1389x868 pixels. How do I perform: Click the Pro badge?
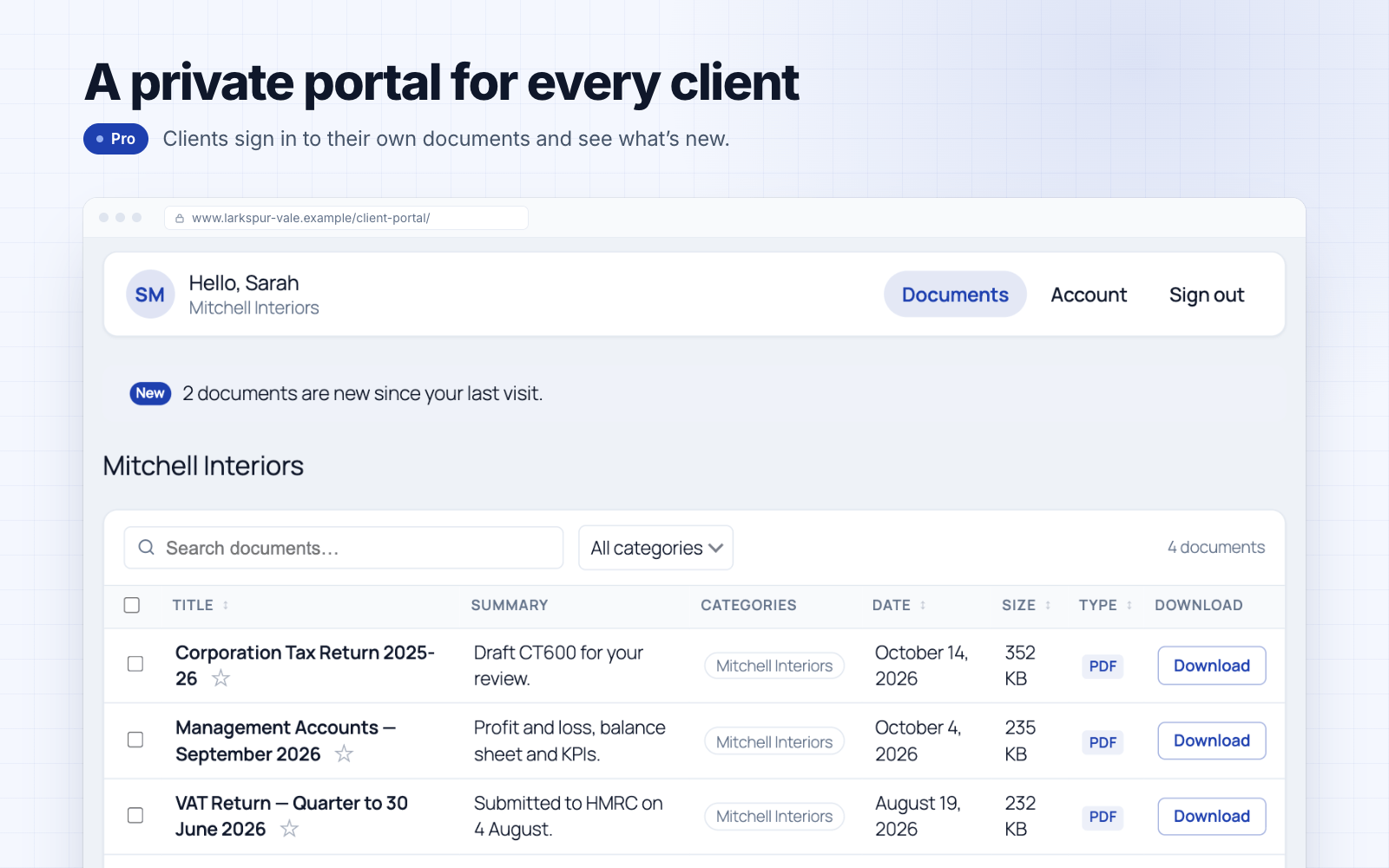tap(115, 139)
